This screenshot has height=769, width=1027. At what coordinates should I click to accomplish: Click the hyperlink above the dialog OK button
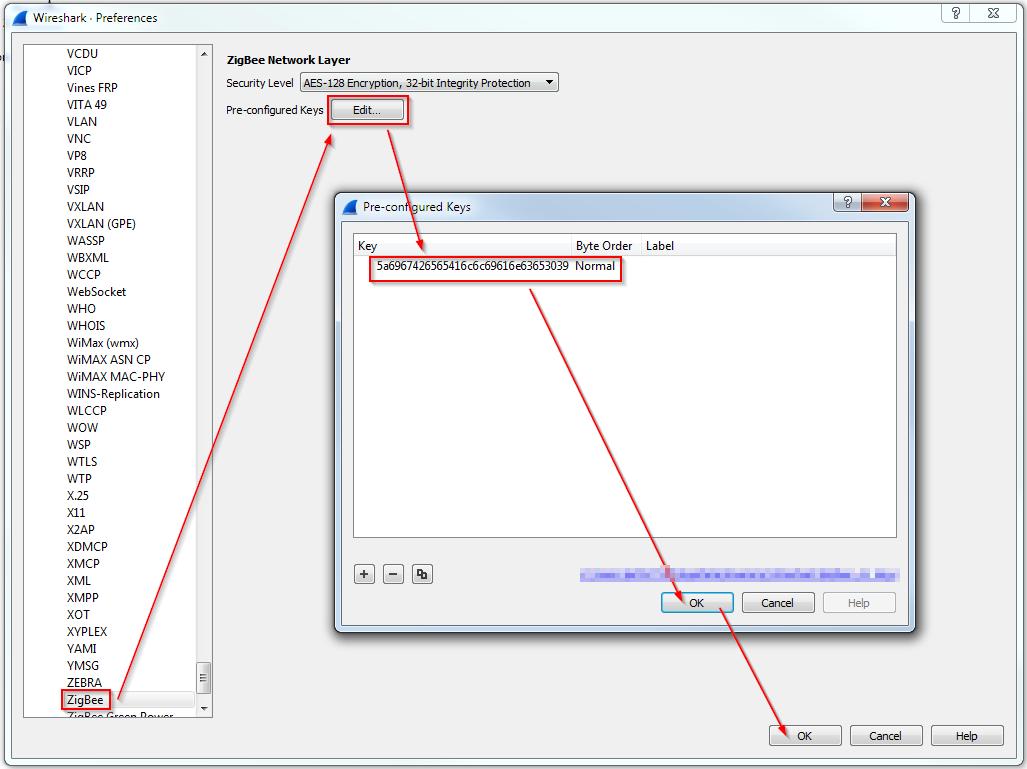point(738,574)
